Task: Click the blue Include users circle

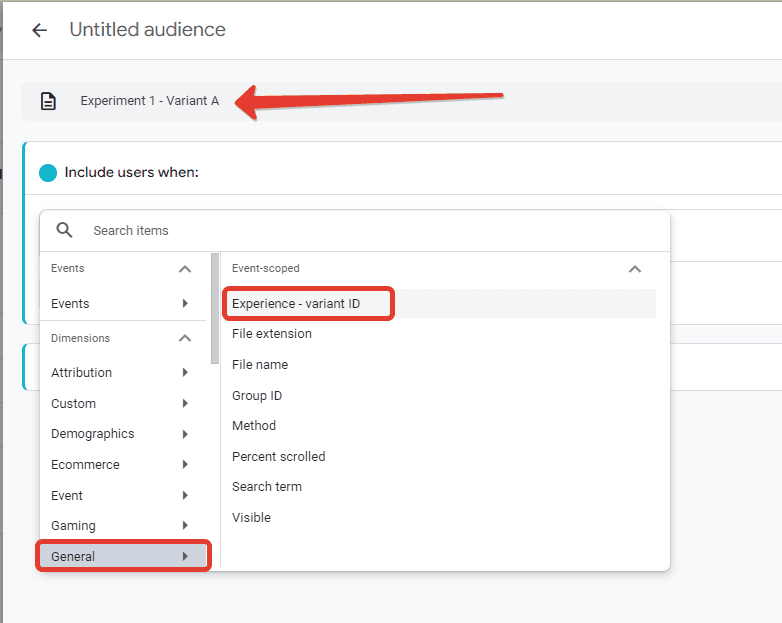Action: point(48,173)
